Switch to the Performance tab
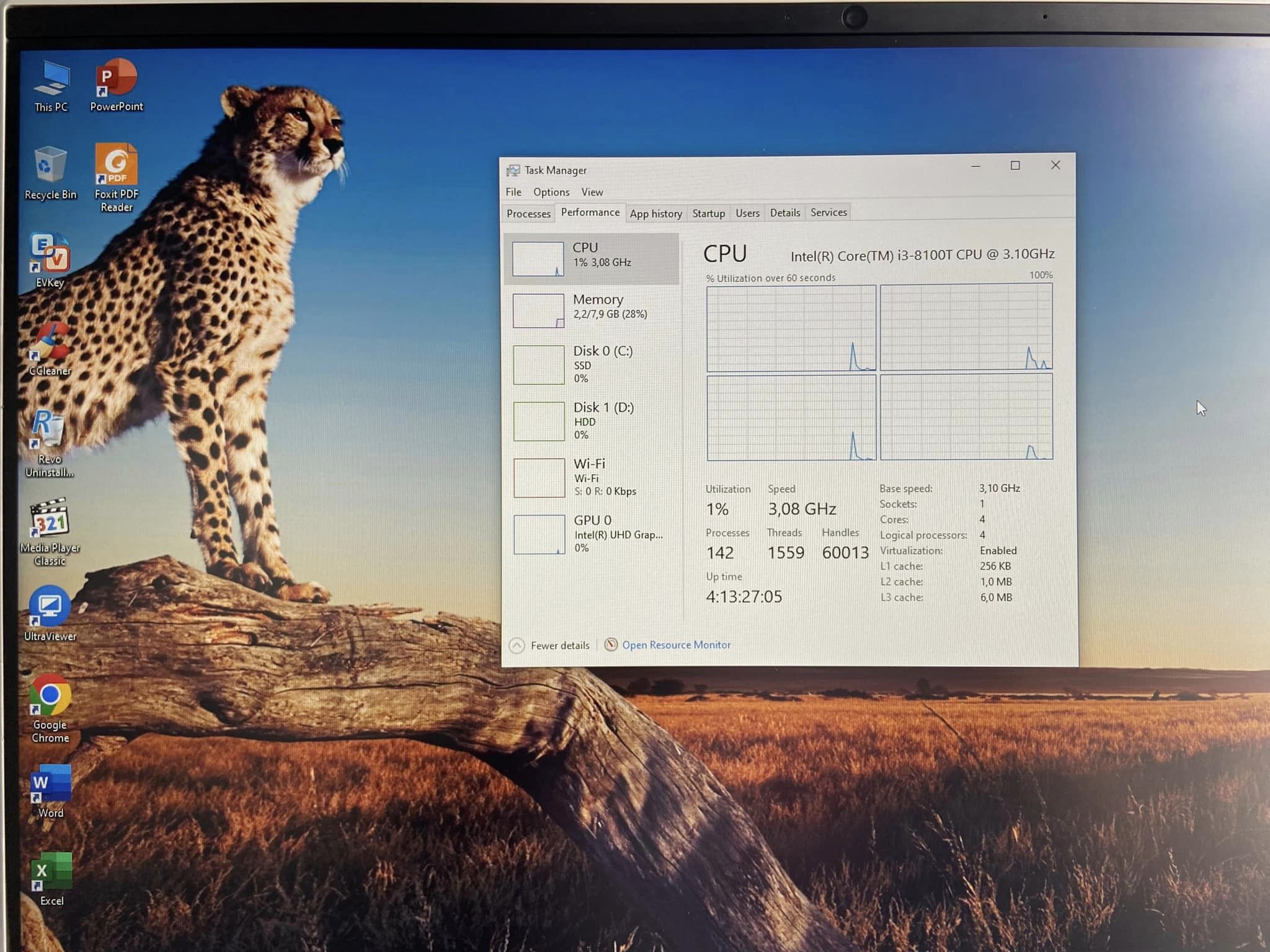The height and width of the screenshot is (952, 1270). point(590,213)
